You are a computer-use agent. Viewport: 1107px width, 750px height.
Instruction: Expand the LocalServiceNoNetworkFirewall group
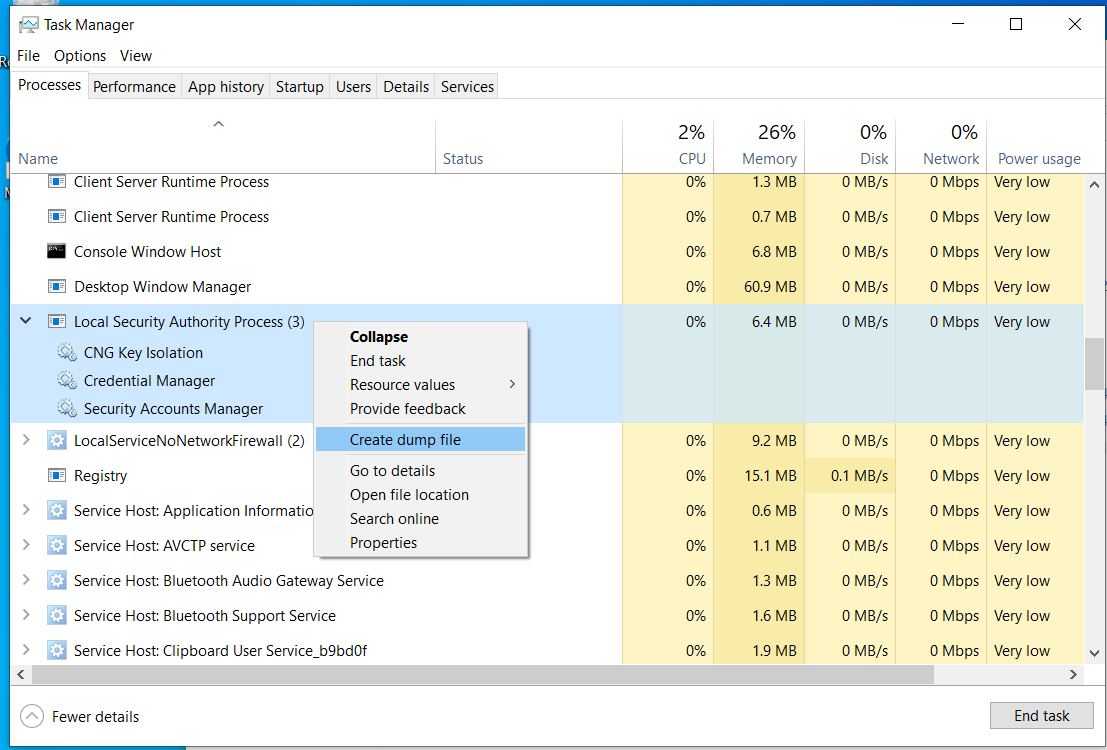[x=26, y=441]
